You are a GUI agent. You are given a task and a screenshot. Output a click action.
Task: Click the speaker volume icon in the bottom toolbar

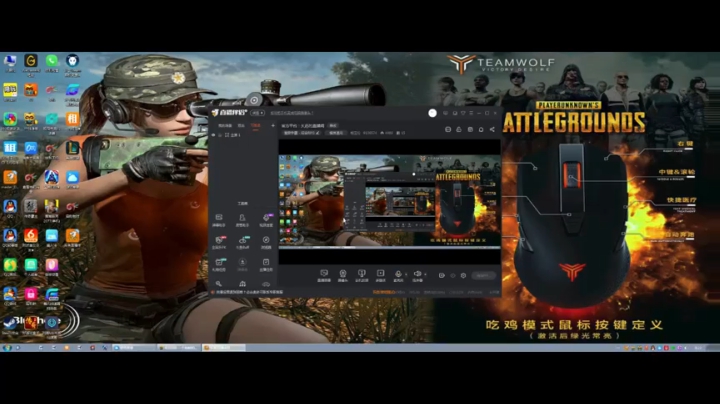click(x=417, y=274)
